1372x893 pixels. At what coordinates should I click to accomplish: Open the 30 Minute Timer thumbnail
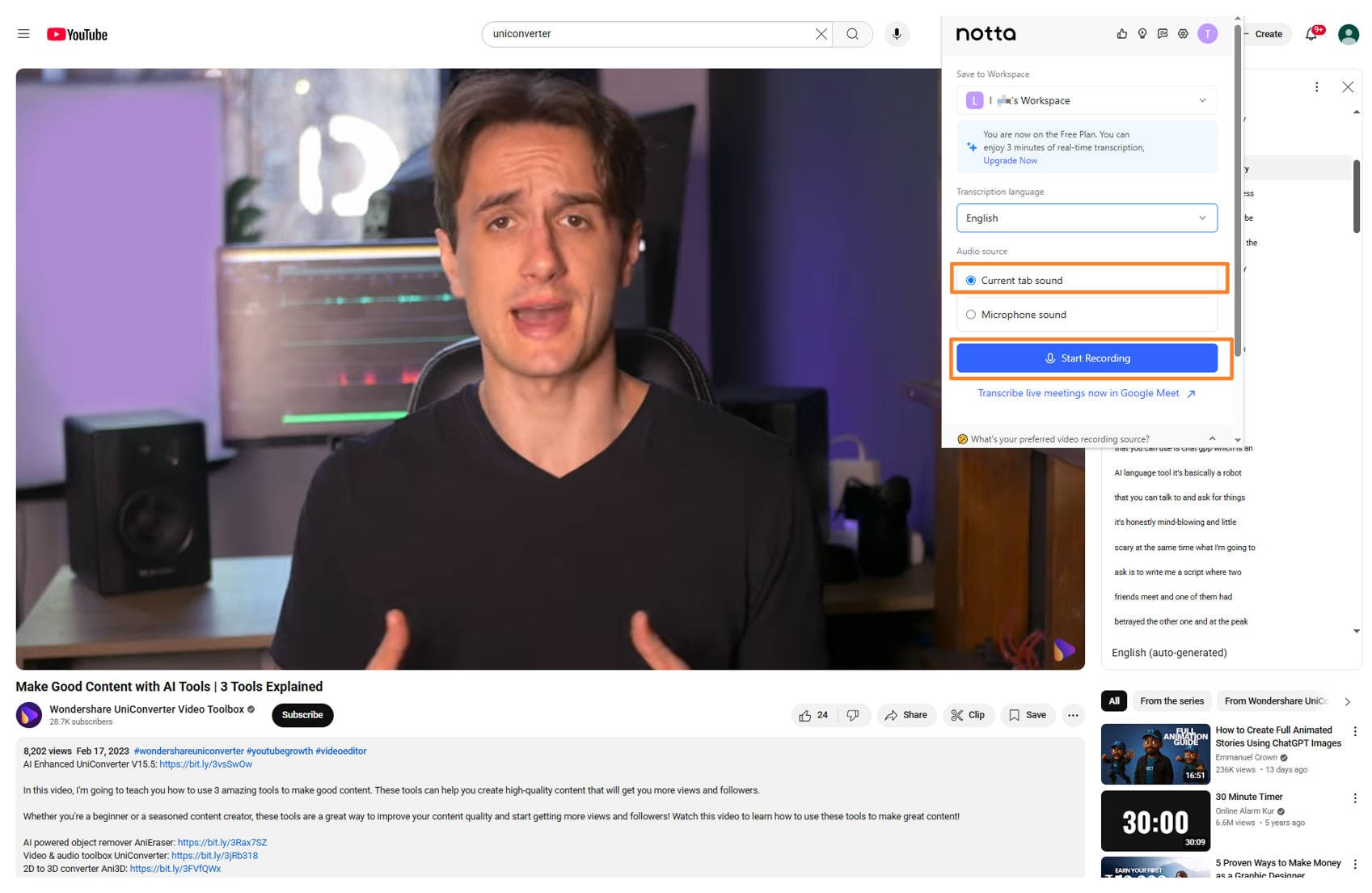pos(1155,821)
